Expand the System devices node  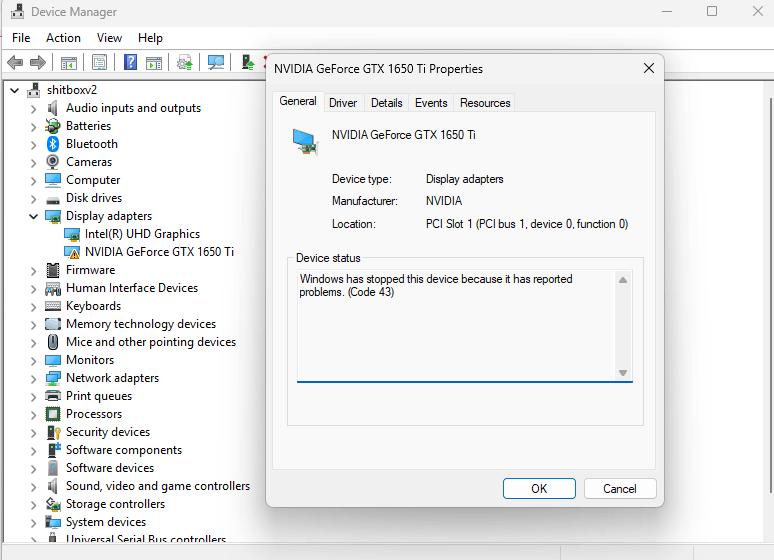tap(34, 522)
